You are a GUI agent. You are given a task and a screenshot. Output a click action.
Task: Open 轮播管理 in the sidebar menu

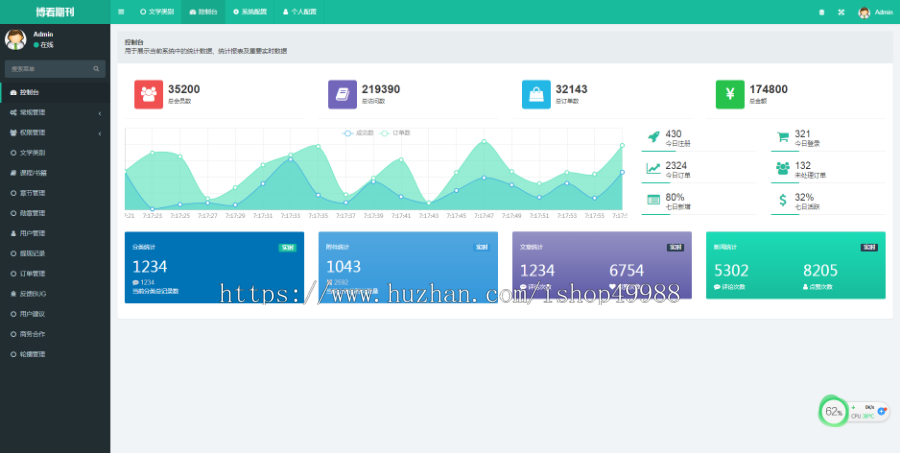coord(55,354)
